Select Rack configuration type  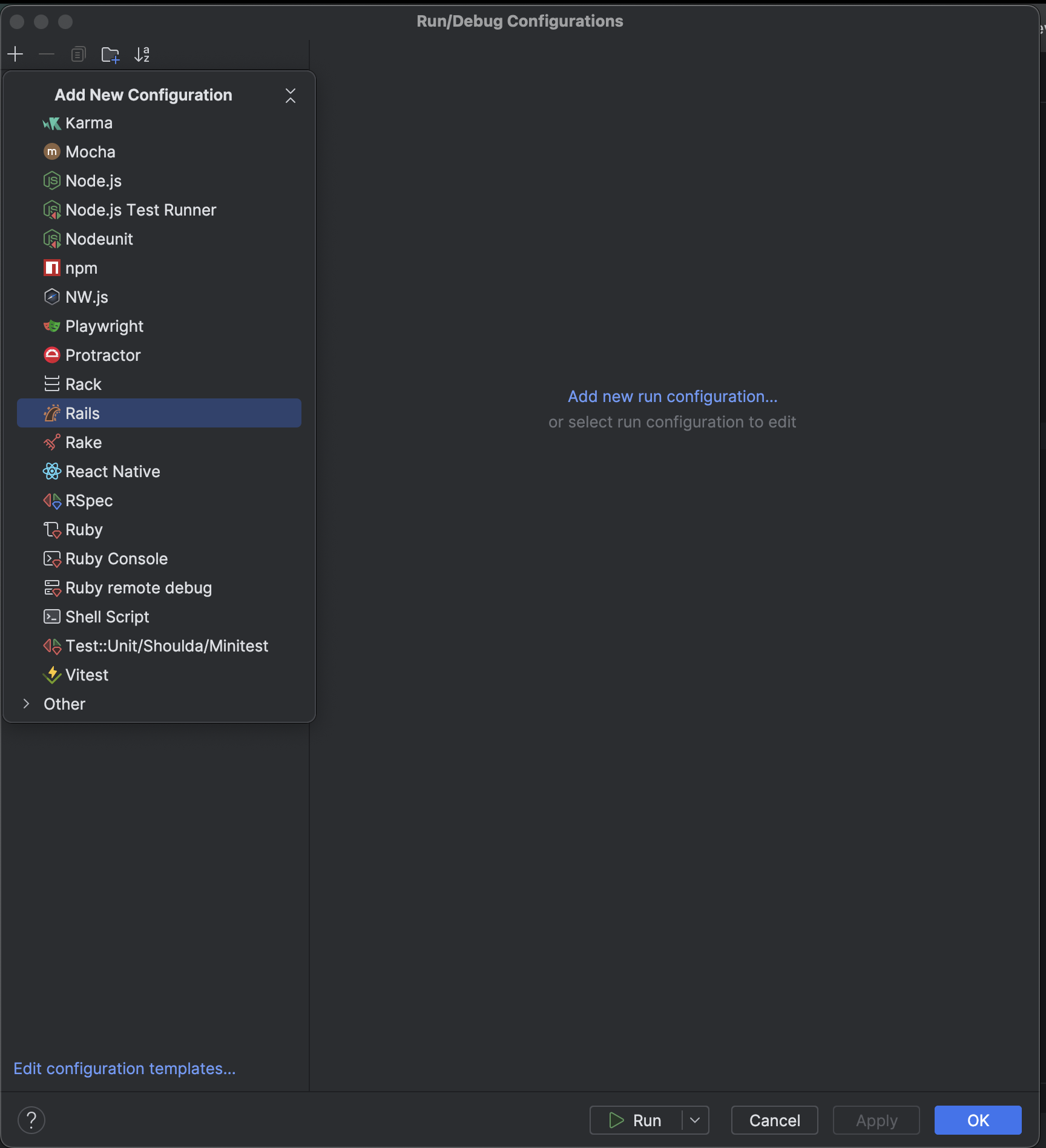point(159,384)
